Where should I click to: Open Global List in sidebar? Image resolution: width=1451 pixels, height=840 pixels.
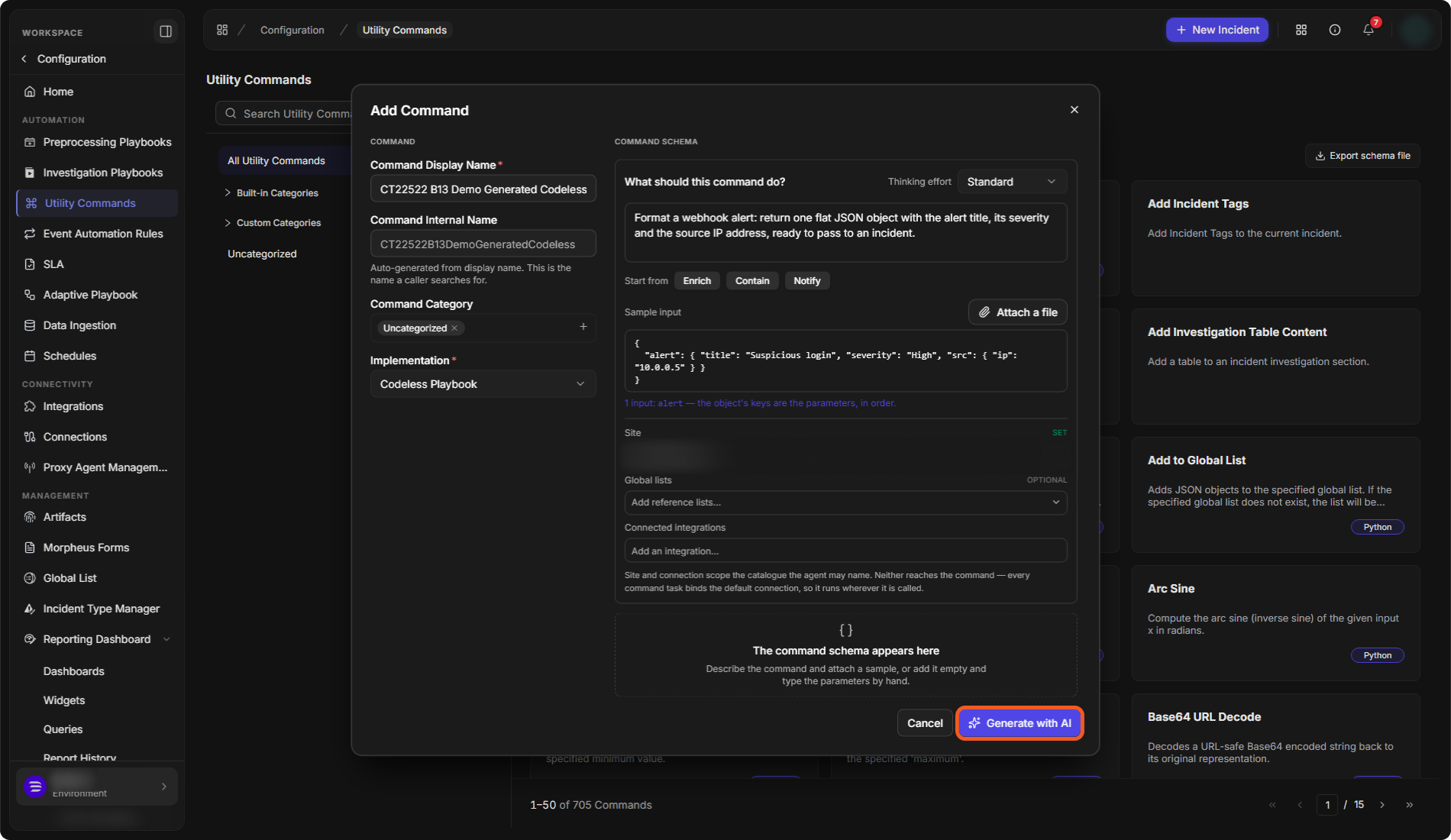(97, 578)
